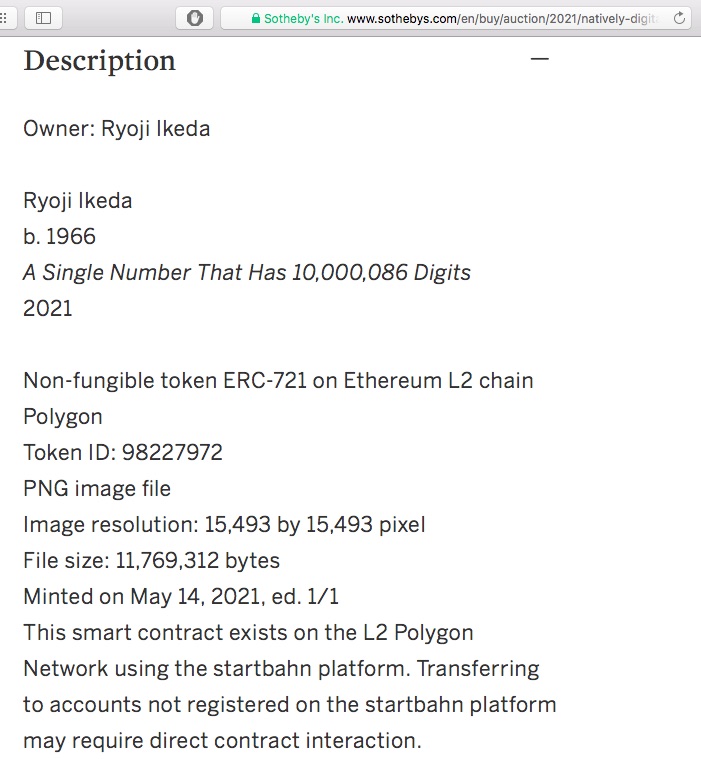Click the dotted grid icon in the toolbar
Screen dimensions: 701x759
point(3,18)
